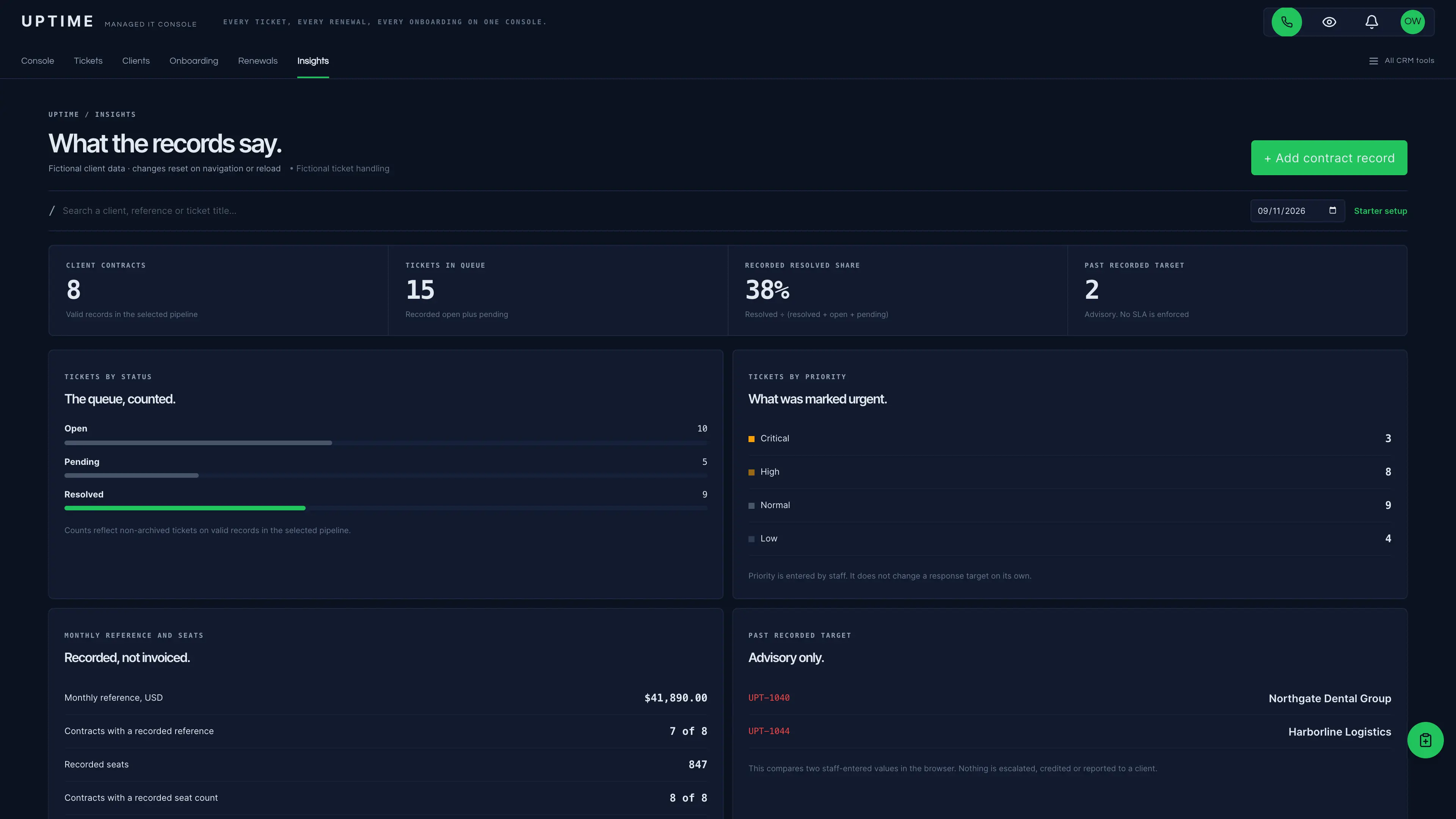Open ticket reference UPT-1044

tap(769, 731)
